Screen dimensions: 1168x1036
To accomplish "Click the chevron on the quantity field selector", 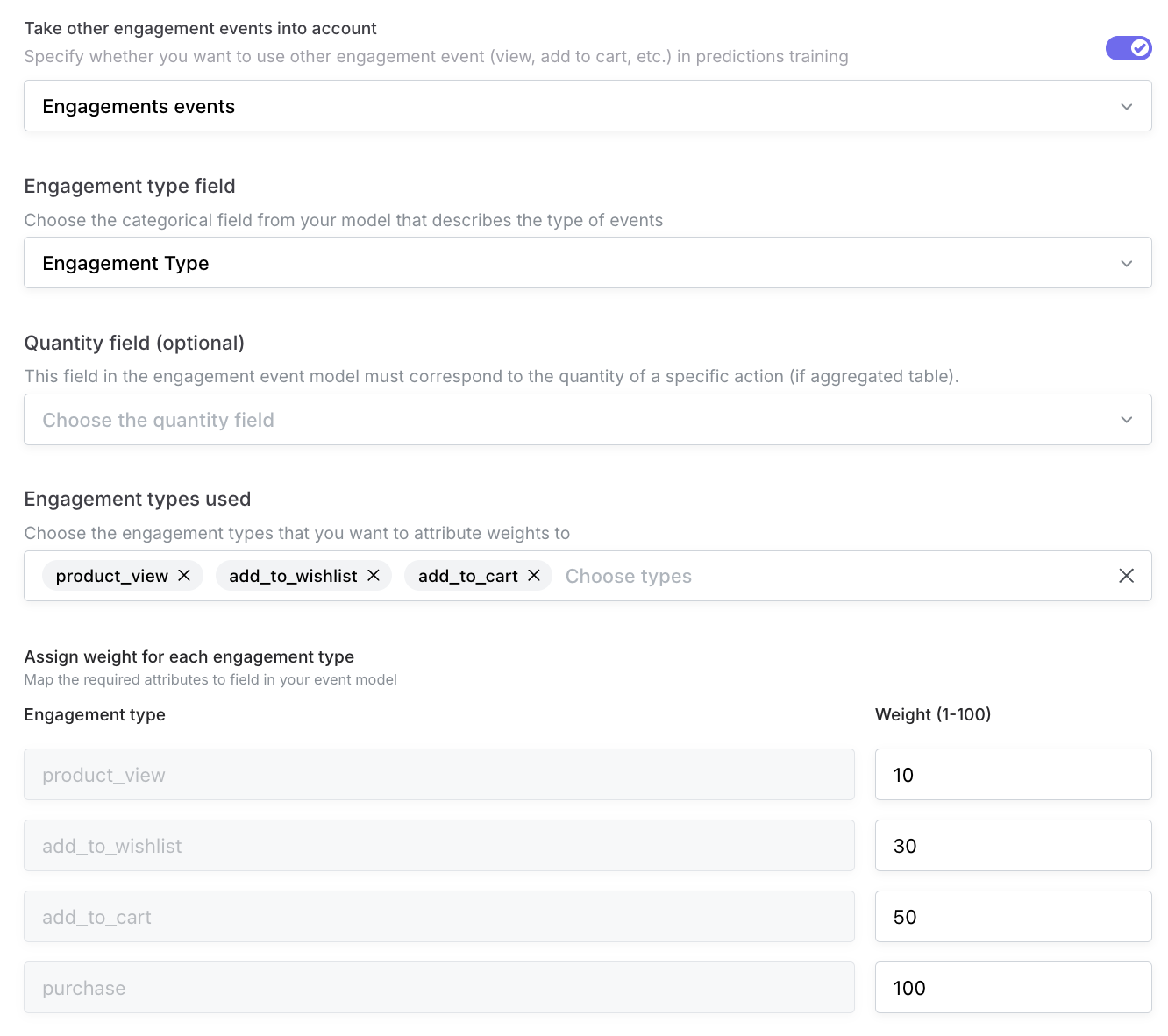I will click(x=1128, y=420).
